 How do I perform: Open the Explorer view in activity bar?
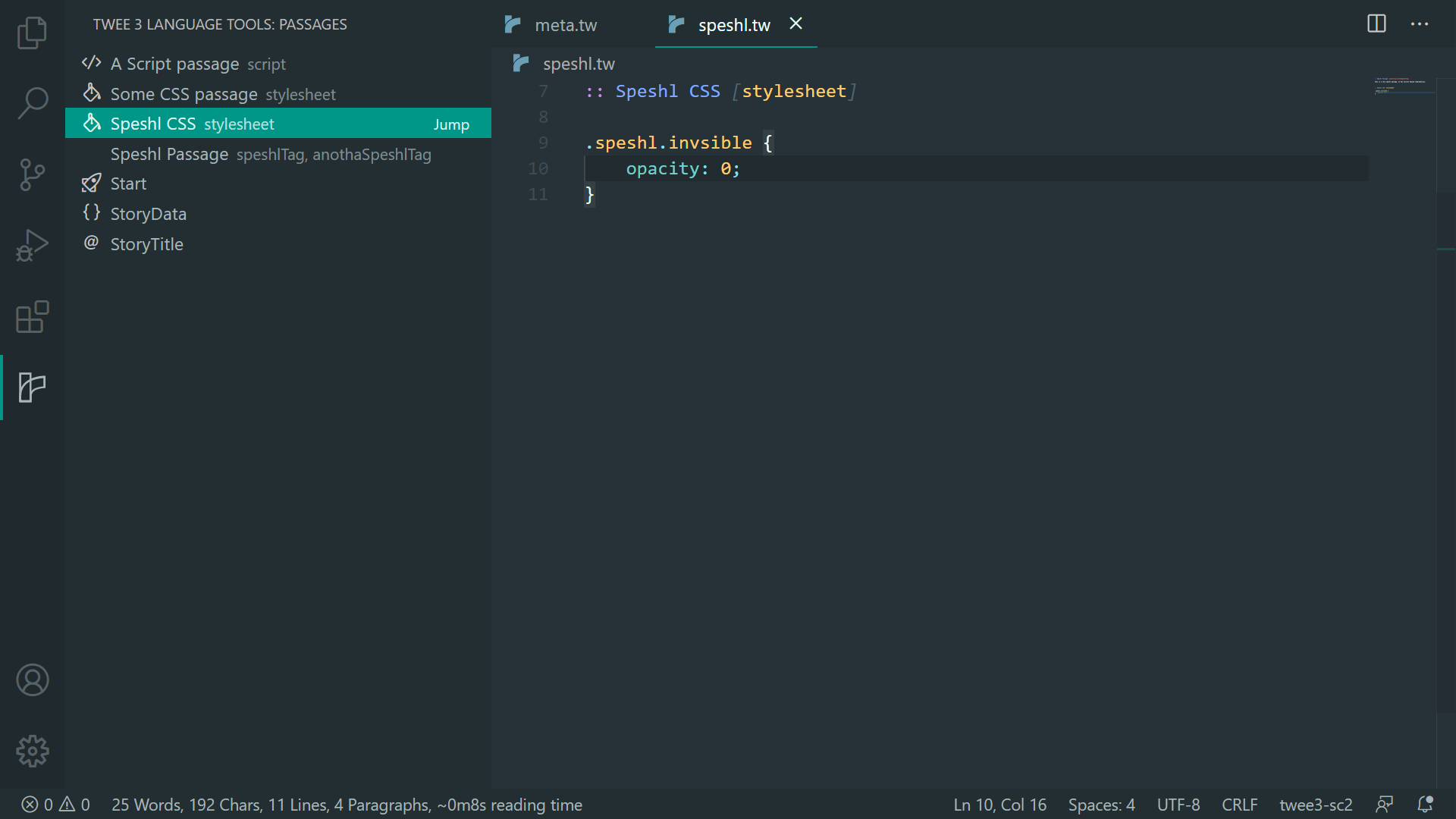[x=32, y=33]
